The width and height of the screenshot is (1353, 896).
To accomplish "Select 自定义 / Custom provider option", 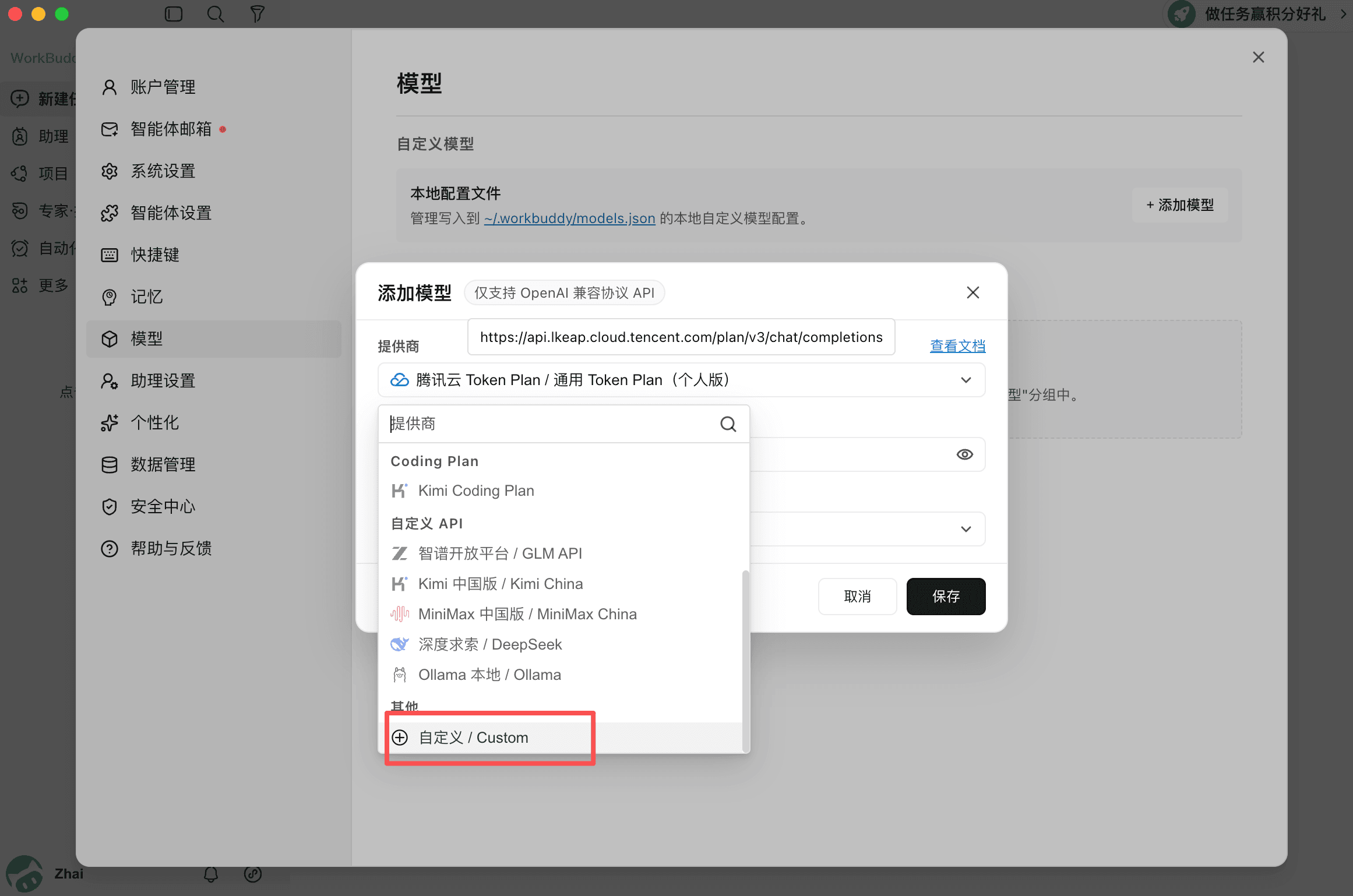I will (x=561, y=738).
